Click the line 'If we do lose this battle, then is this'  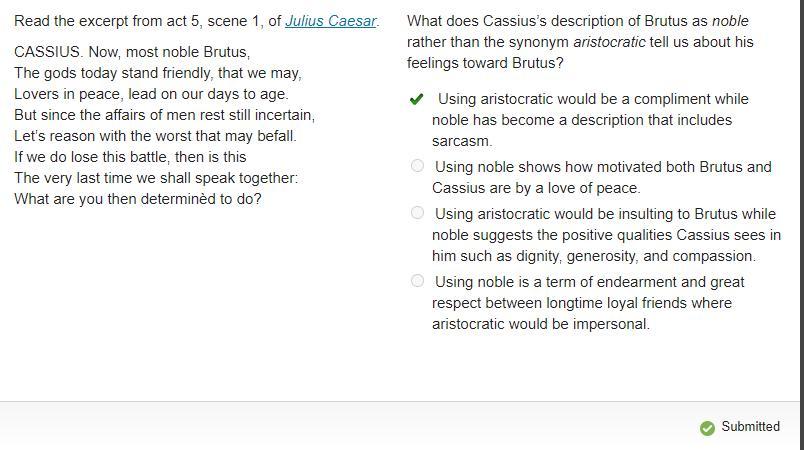130,157
